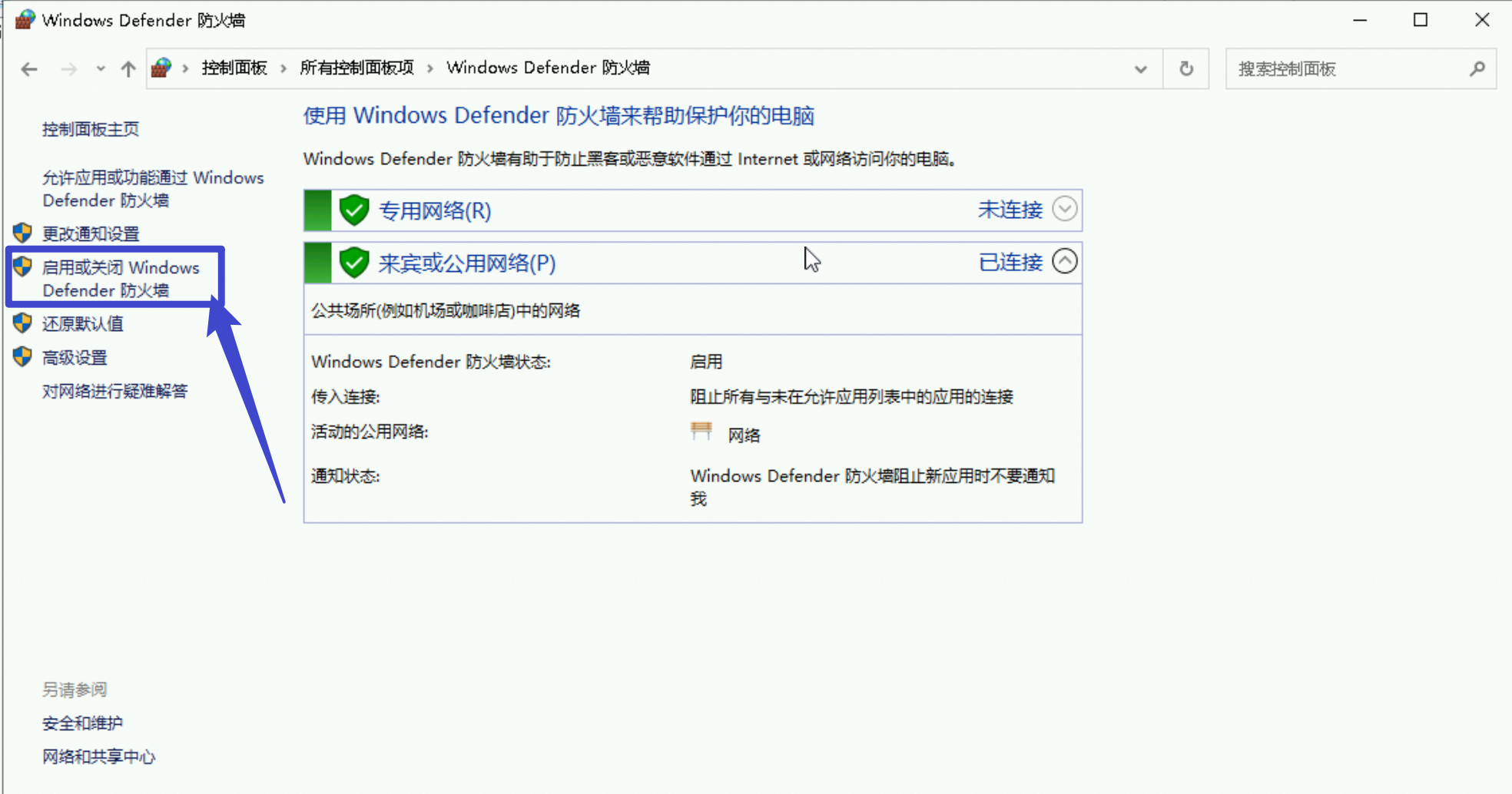Click 来宾或公用网络(P) header text
The height and width of the screenshot is (794, 1512).
pos(467,263)
